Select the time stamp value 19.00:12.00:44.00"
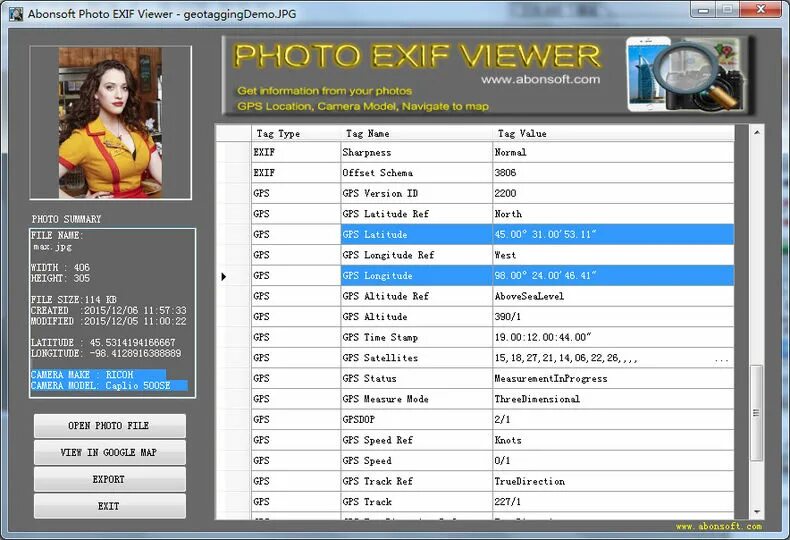Viewport: 790px width, 540px height. point(613,338)
